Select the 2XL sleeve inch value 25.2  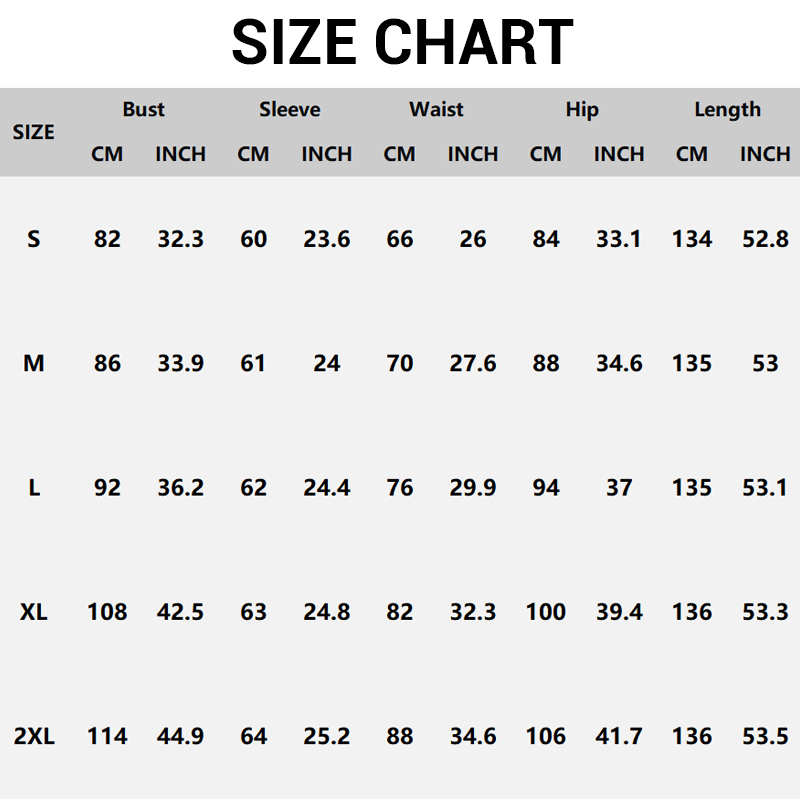click(327, 737)
